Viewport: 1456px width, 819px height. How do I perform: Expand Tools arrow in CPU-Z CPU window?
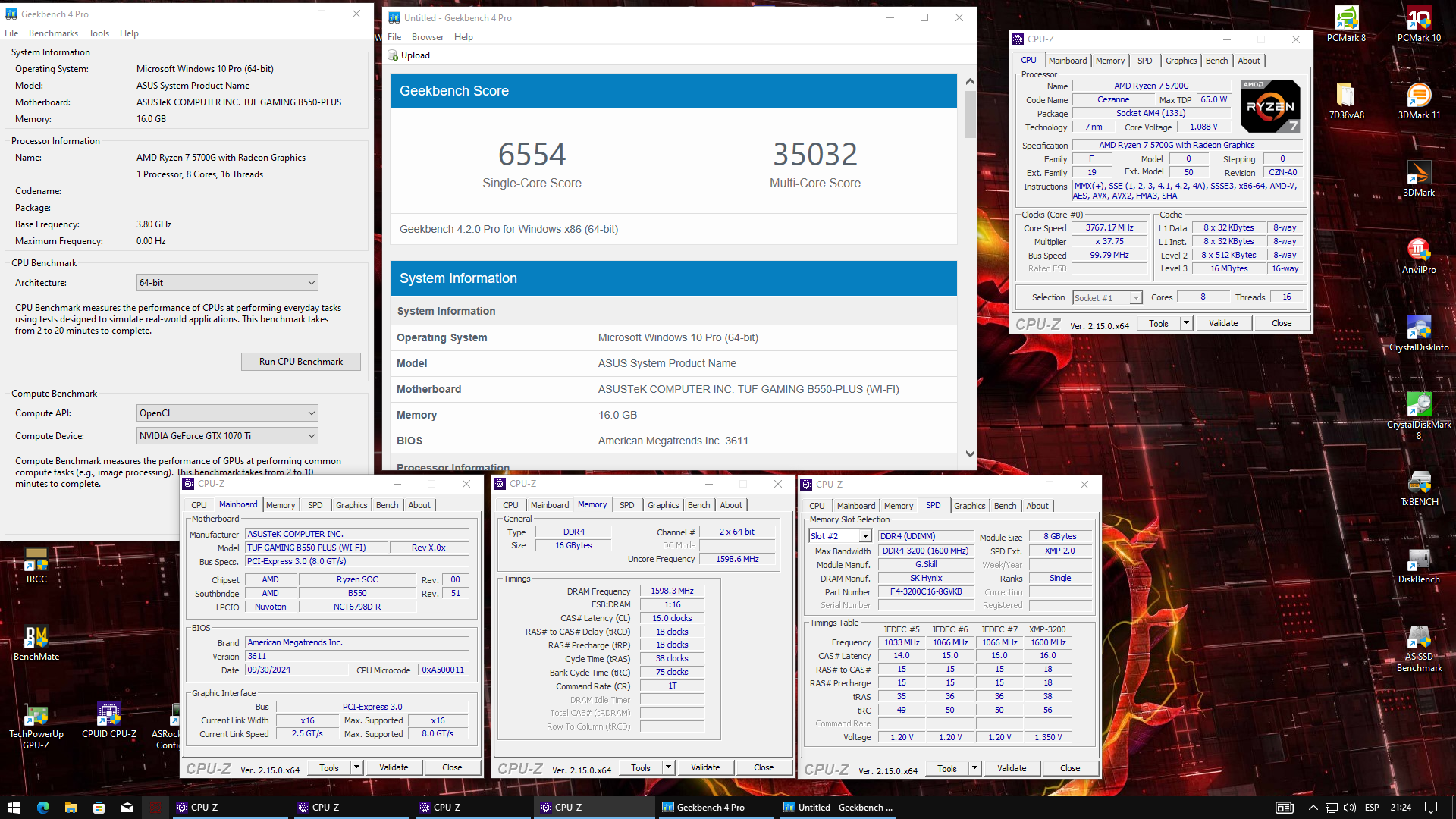pyautogui.click(x=1186, y=323)
